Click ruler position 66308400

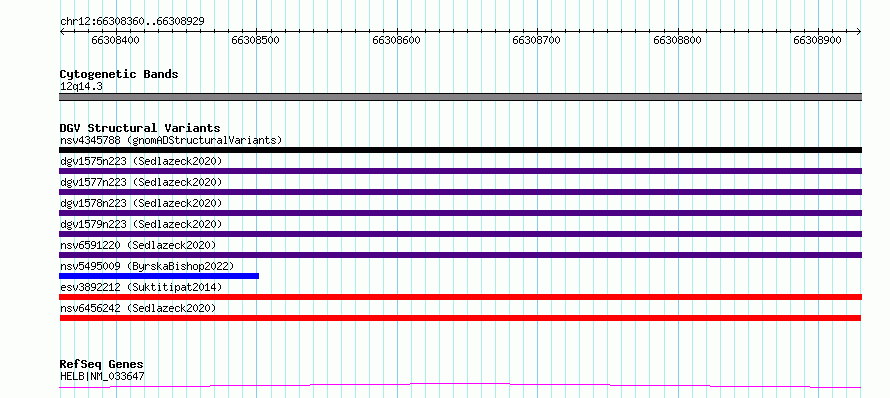click(115, 40)
